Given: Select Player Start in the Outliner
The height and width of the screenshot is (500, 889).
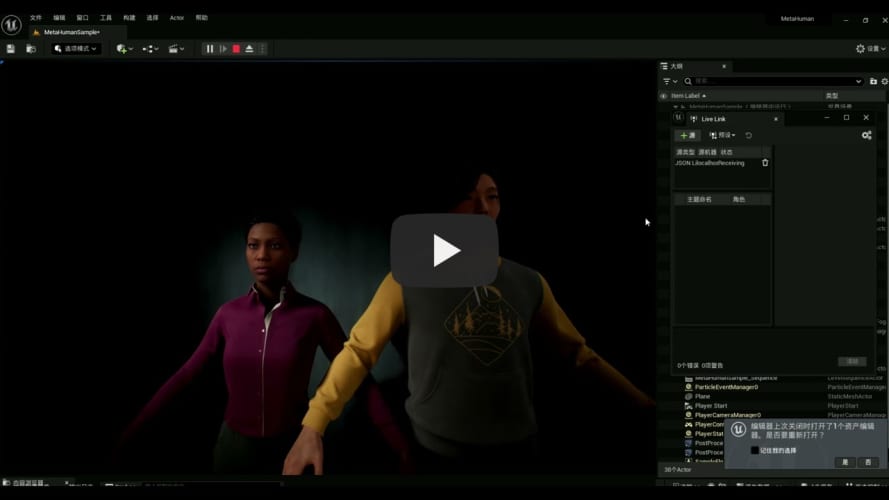Looking at the screenshot, I should [x=711, y=406].
